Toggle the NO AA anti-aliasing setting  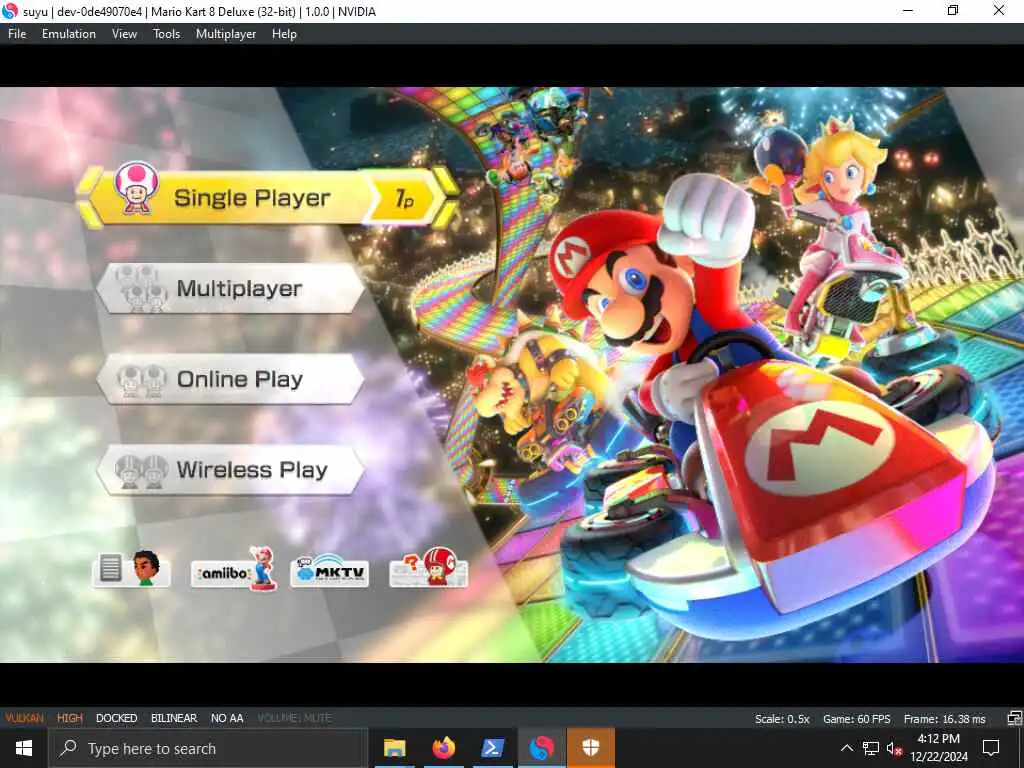click(227, 718)
